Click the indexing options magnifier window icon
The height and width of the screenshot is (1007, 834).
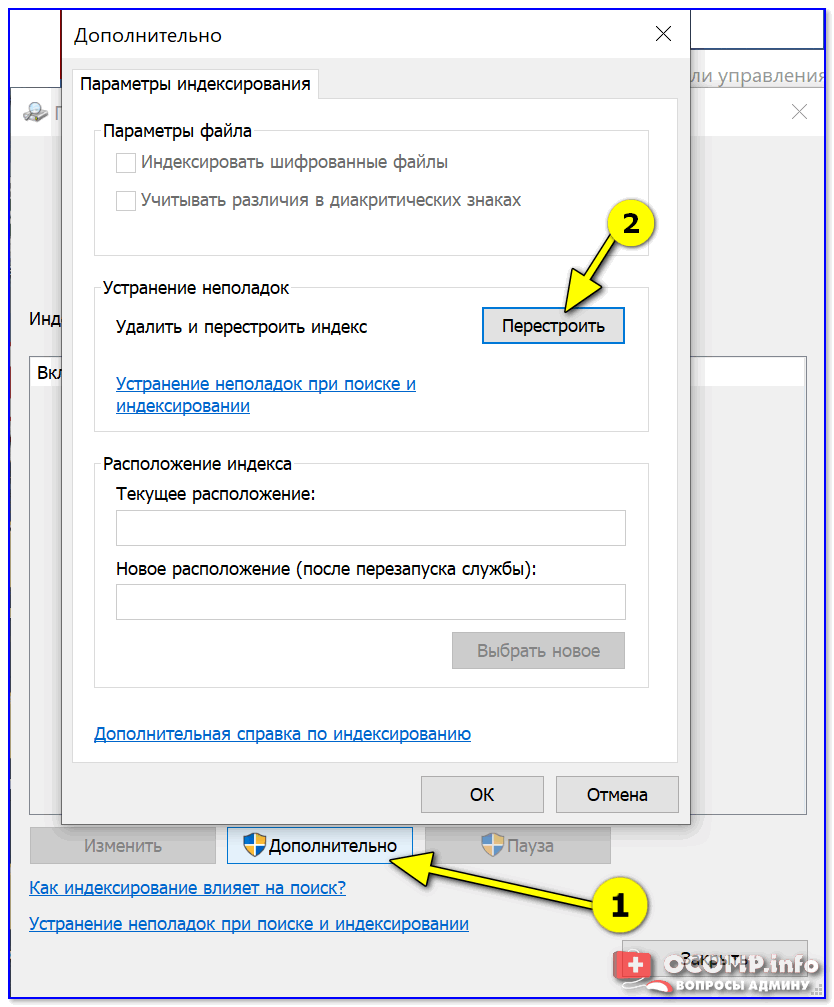pyautogui.click(x=35, y=112)
